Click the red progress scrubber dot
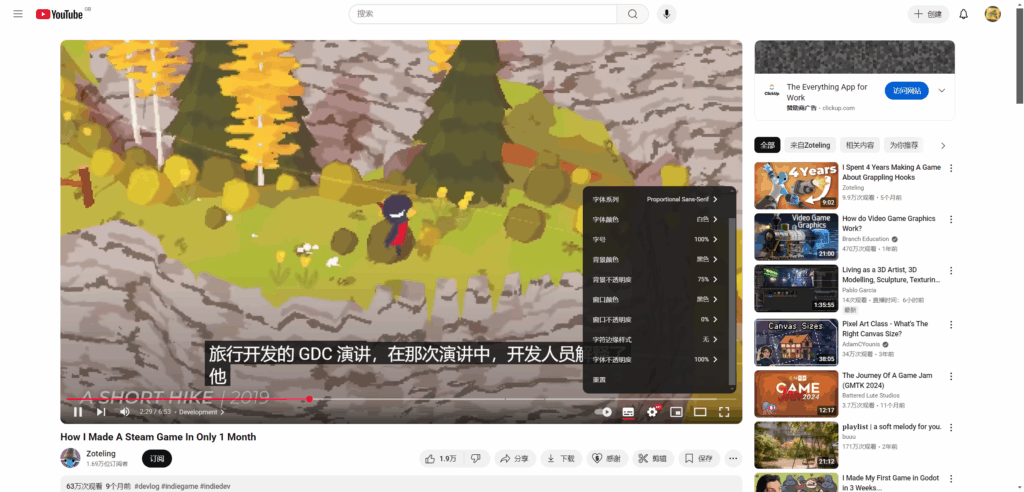1024x492 pixels. [x=309, y=399]
